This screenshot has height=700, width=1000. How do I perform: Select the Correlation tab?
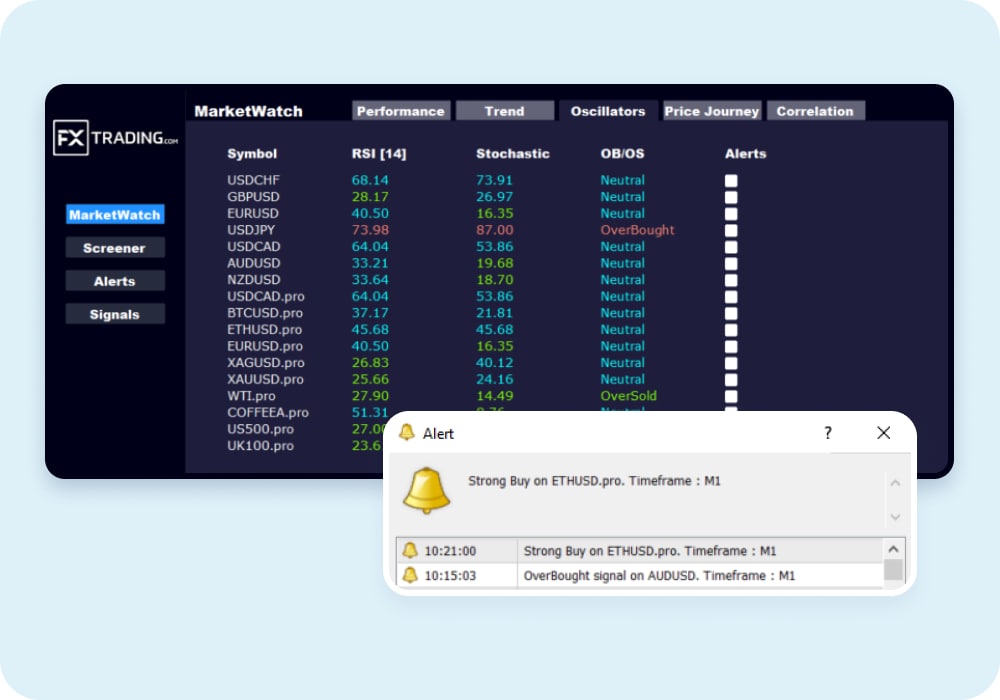[x=815, y=111]
